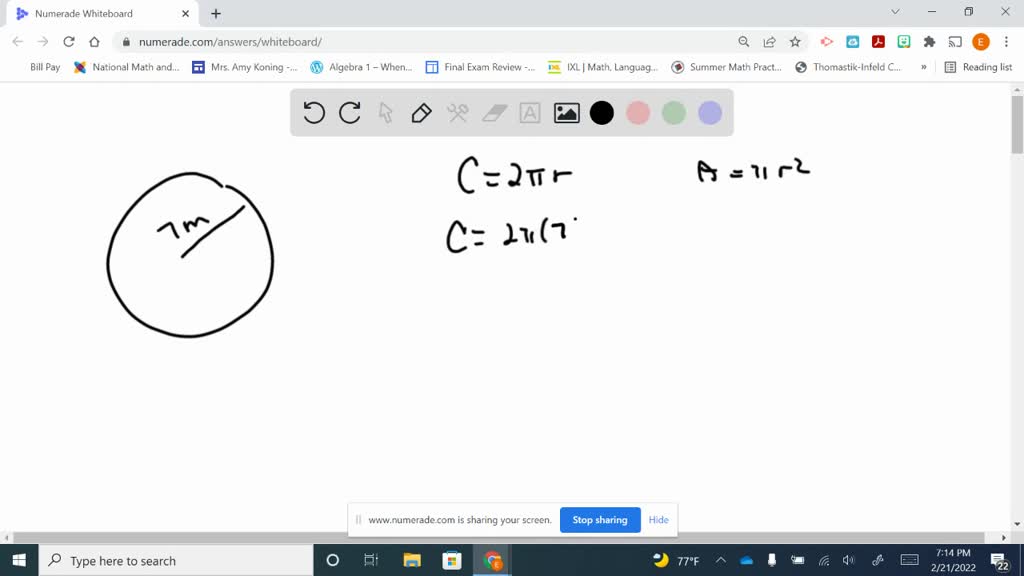
Task: Toggle the Chrome profile avatar menu
Action: [978, 42]
